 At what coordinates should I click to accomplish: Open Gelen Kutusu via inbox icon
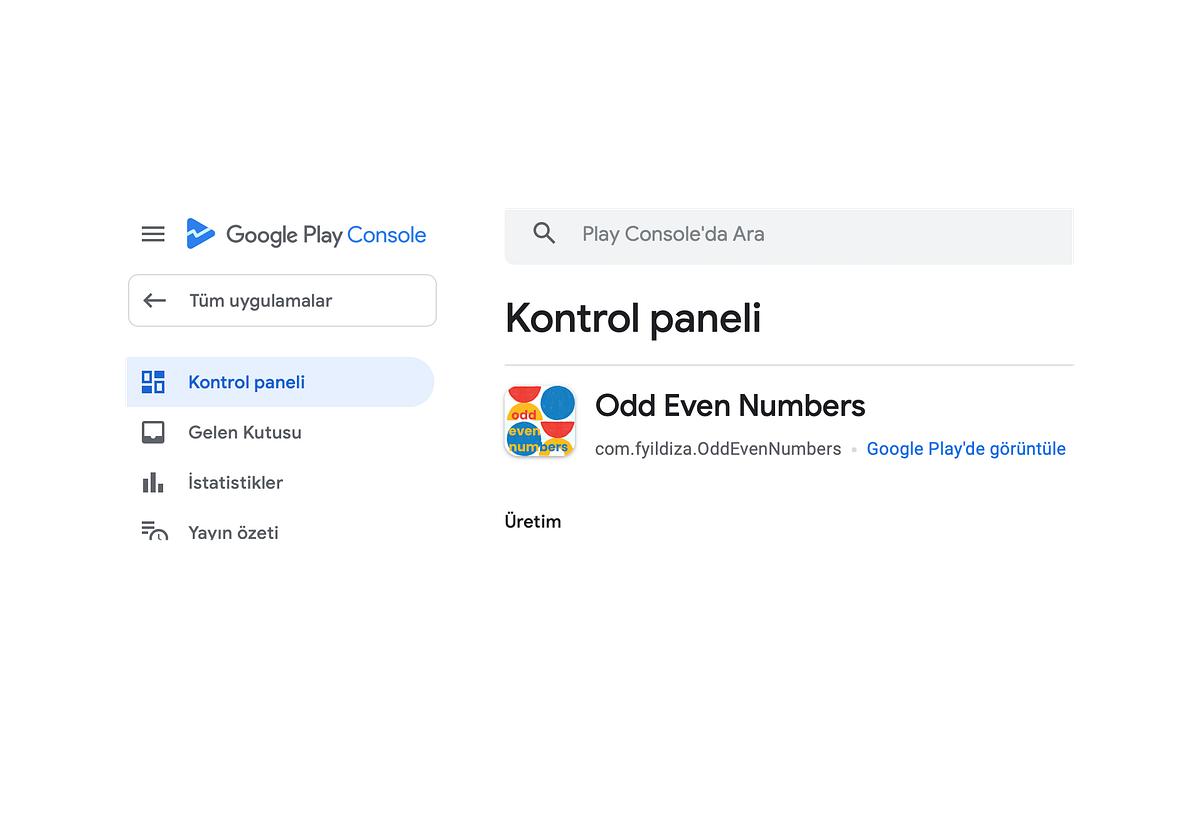(x=153, y=432)
